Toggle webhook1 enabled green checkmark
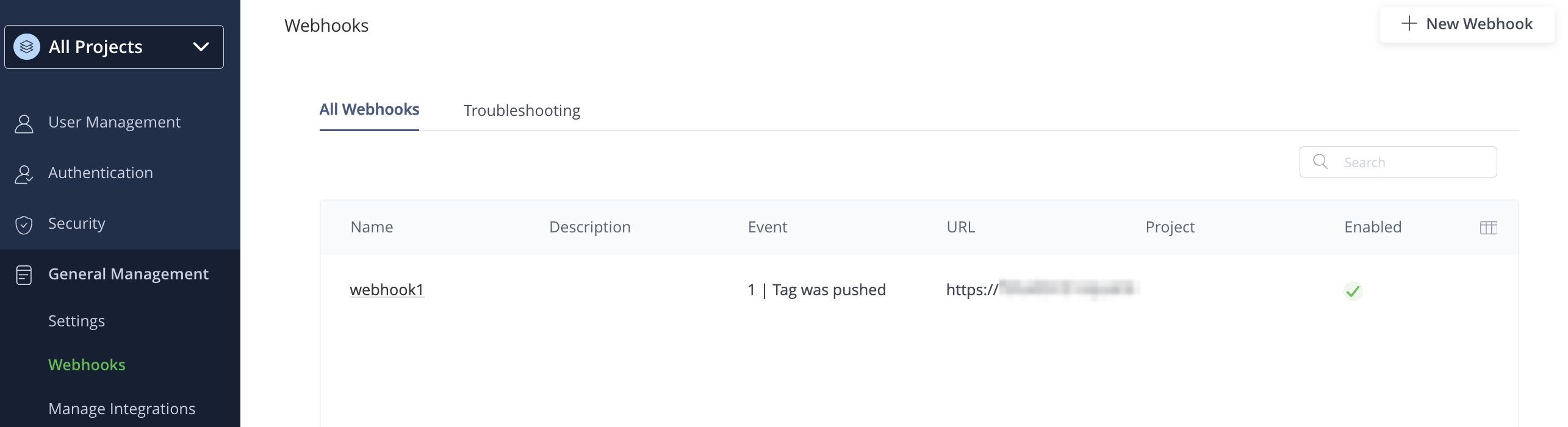The width and height of the screenshot is (1568, 427). point(1353,291)
